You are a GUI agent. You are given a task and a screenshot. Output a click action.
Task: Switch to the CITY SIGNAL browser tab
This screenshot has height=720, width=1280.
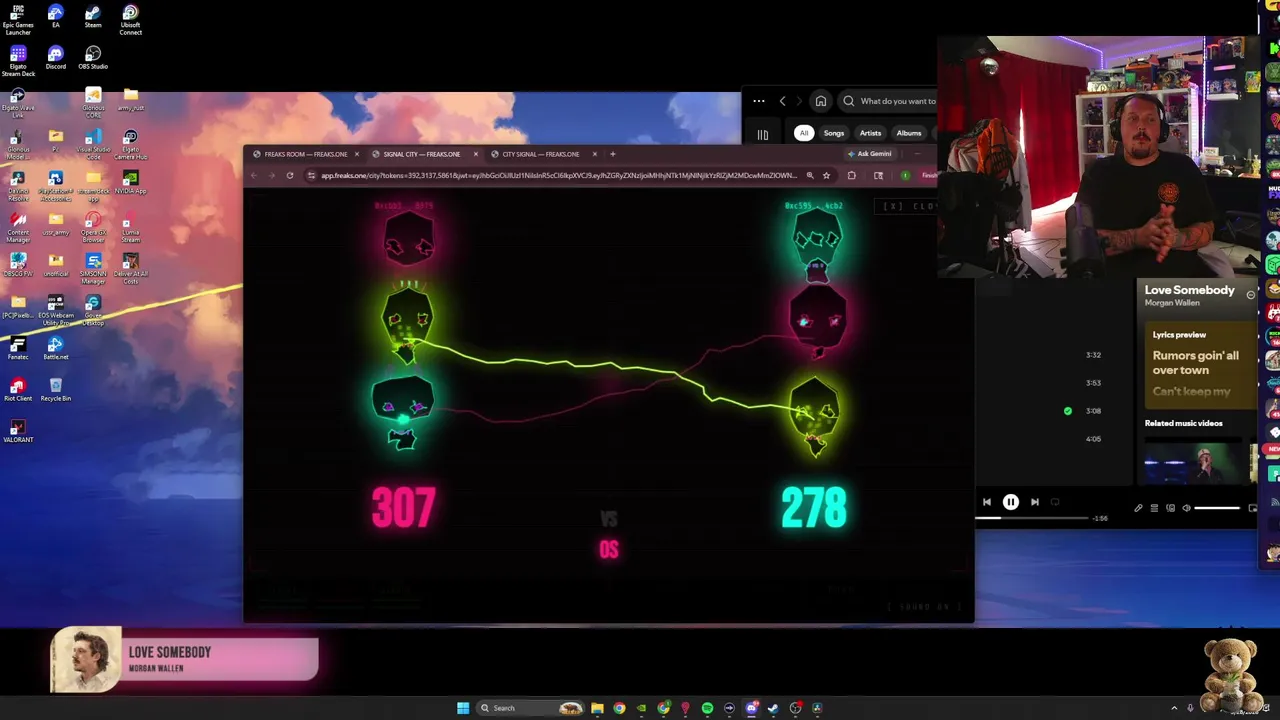(x=540, y=154)
